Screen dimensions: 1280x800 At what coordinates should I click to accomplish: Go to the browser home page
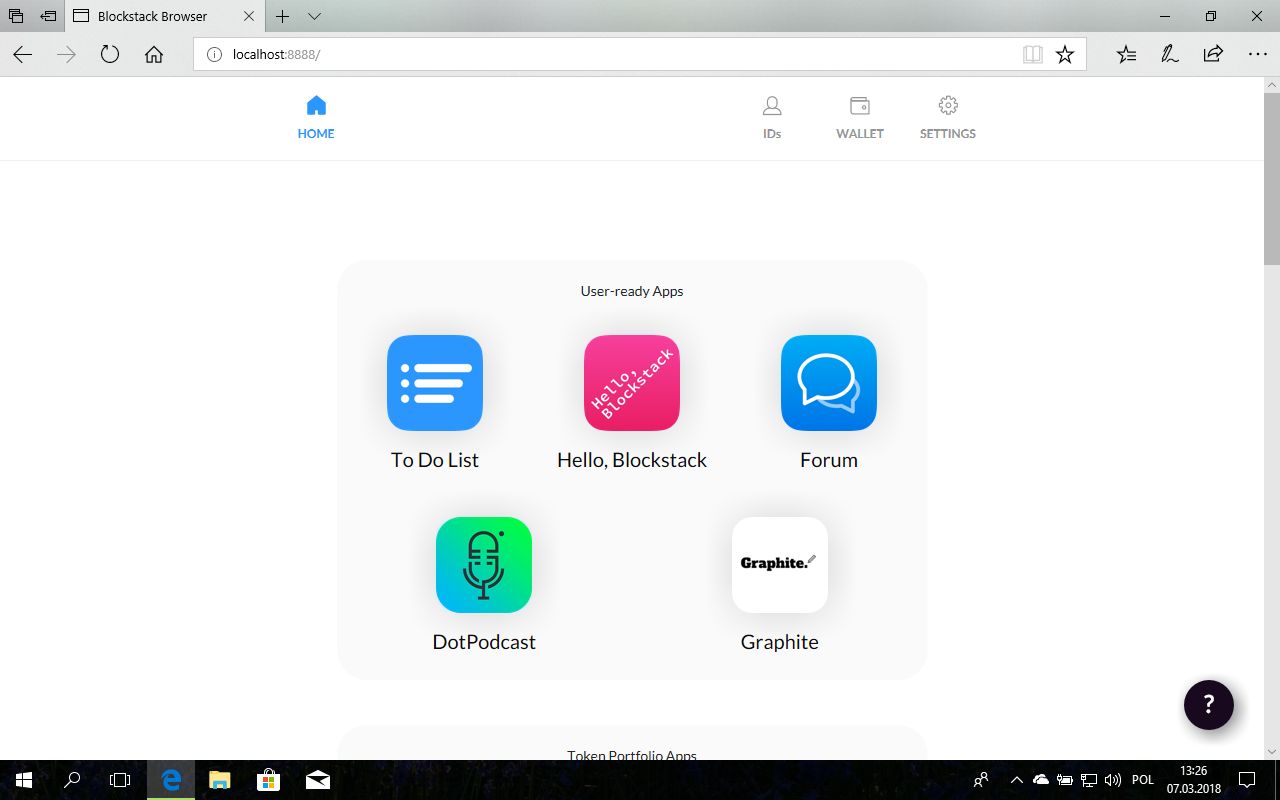(x=154, y=55)
